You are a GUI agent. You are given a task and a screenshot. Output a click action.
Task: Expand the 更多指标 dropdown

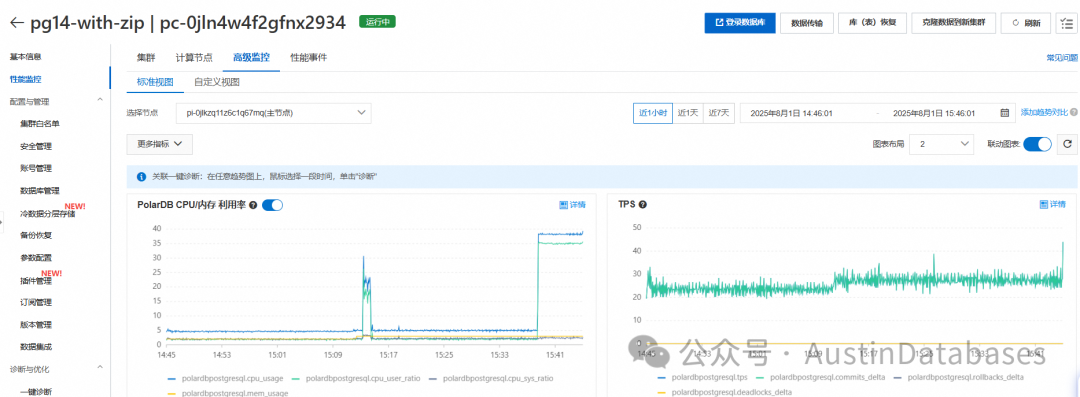point(160,144)
